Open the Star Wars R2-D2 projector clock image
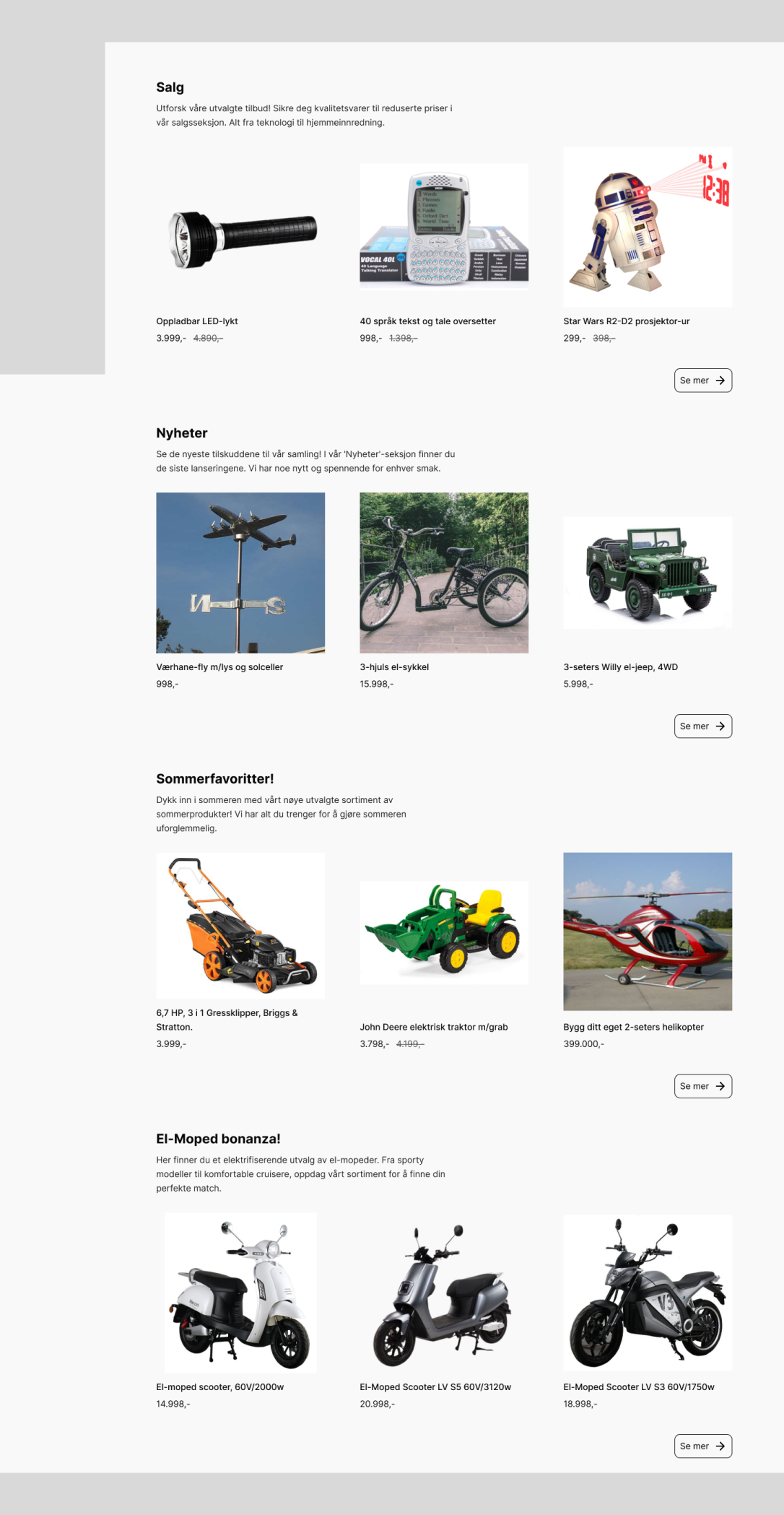Image resolution: width=784 pixels, height=1515 pixels. coord(648,227)
